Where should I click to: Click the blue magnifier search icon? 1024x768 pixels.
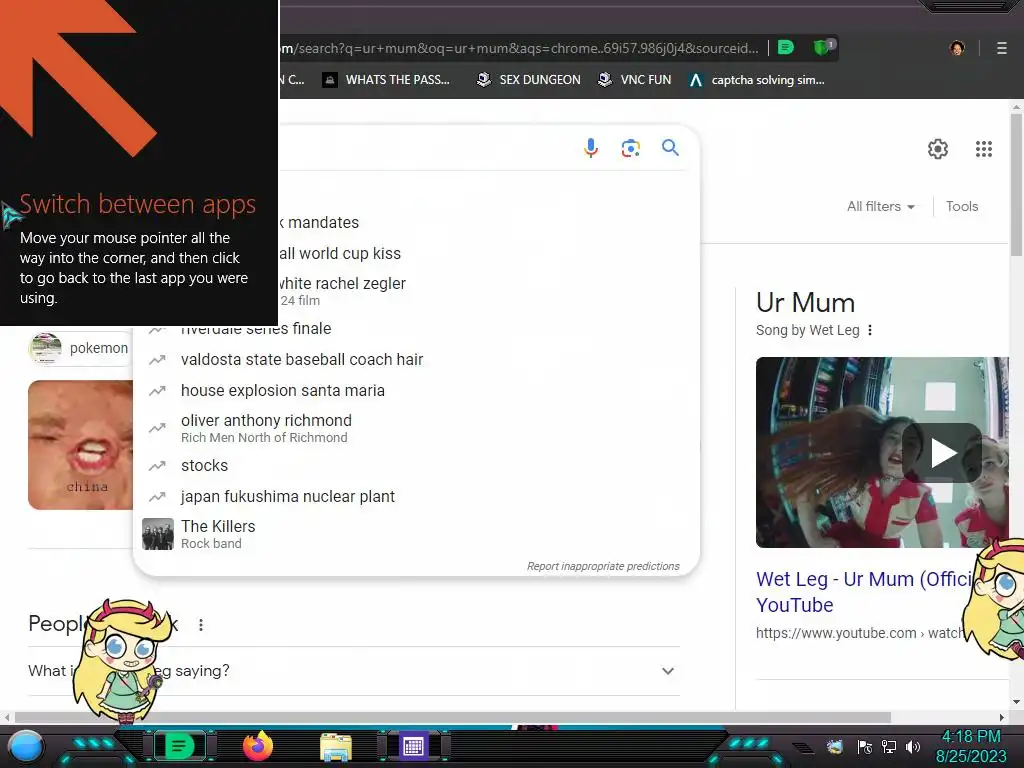coord(670,148)
